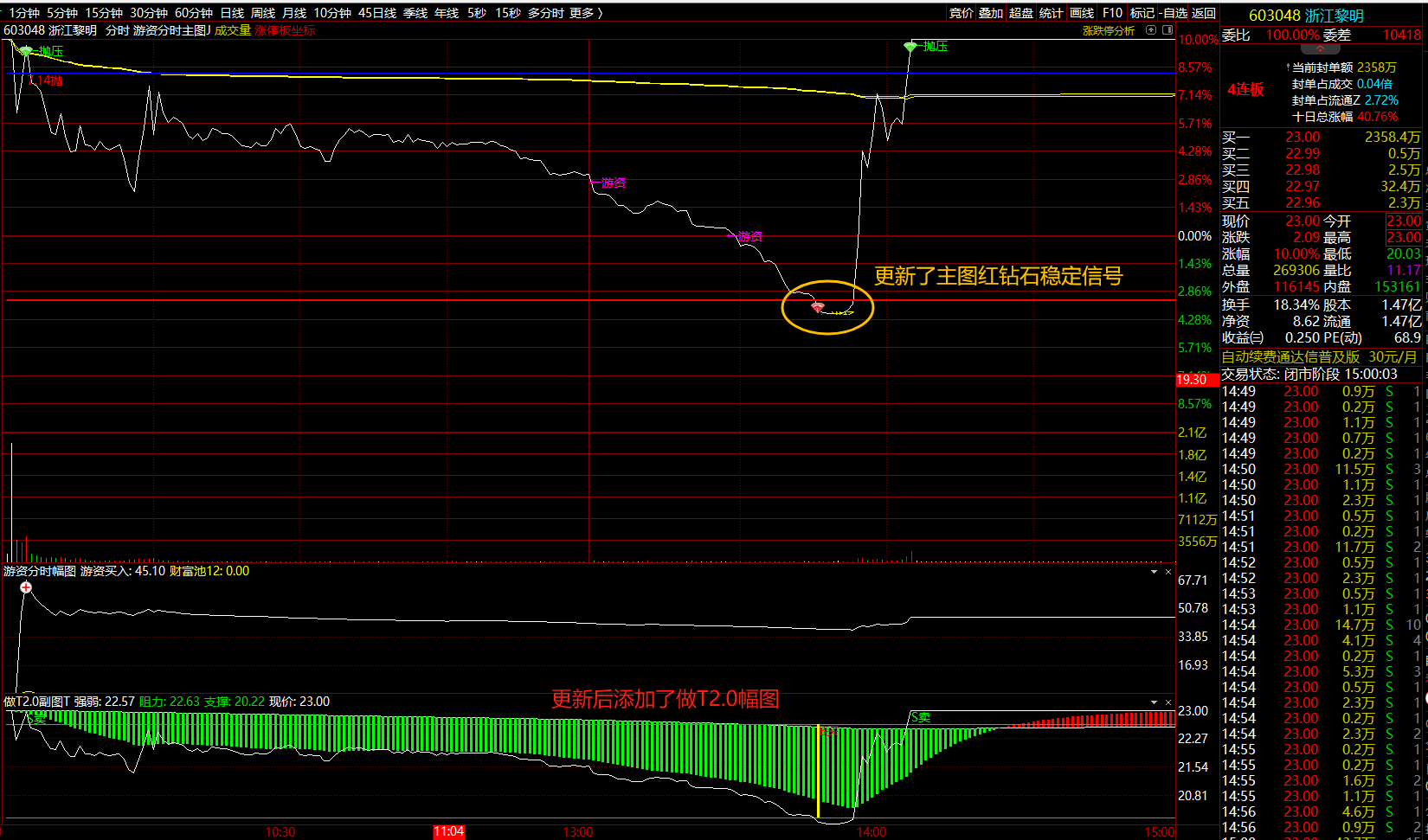This screenshot has width=1428, height=840.
Task: Click the green 抛压 diamond at chart peak
Action: [x=910, y=47]
